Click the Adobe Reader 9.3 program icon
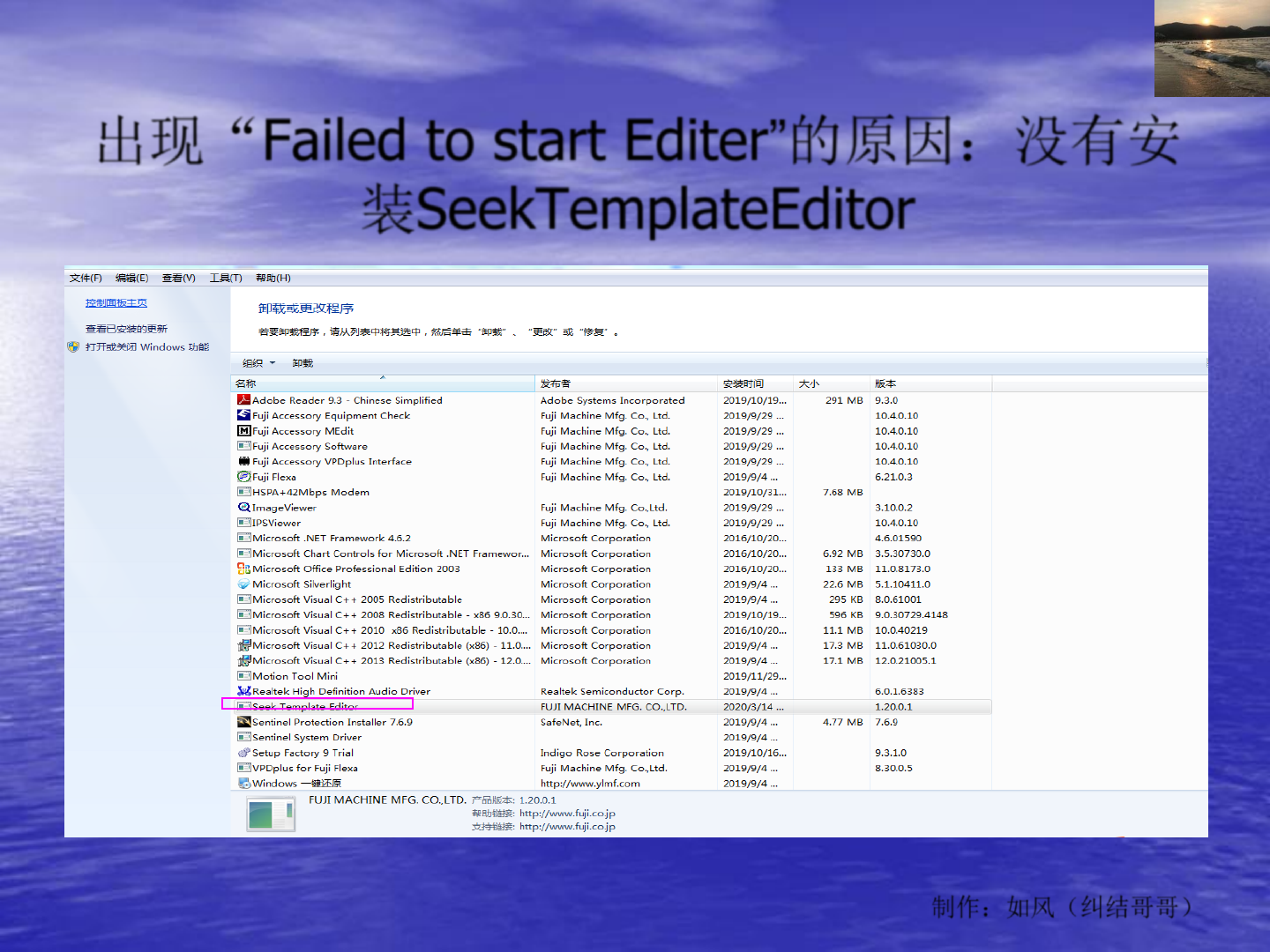This screenshot has height=952, width=1270. [244, 400]
